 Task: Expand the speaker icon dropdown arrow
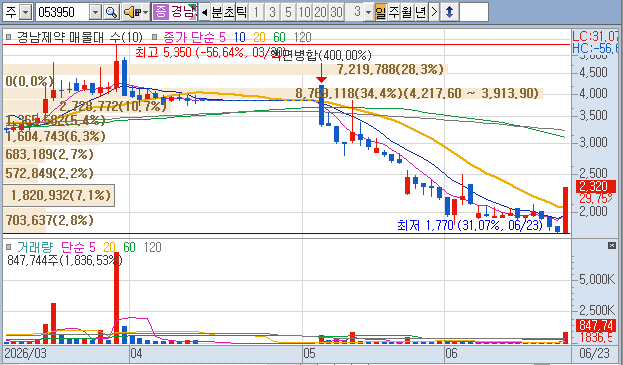145,12
